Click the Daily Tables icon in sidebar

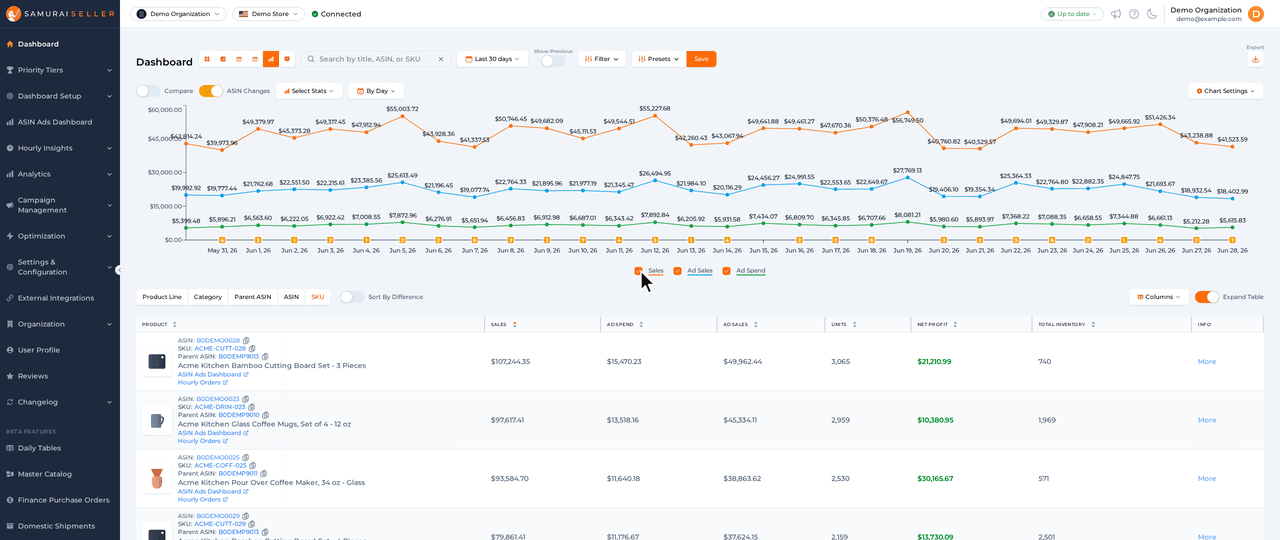click(9, 448)
